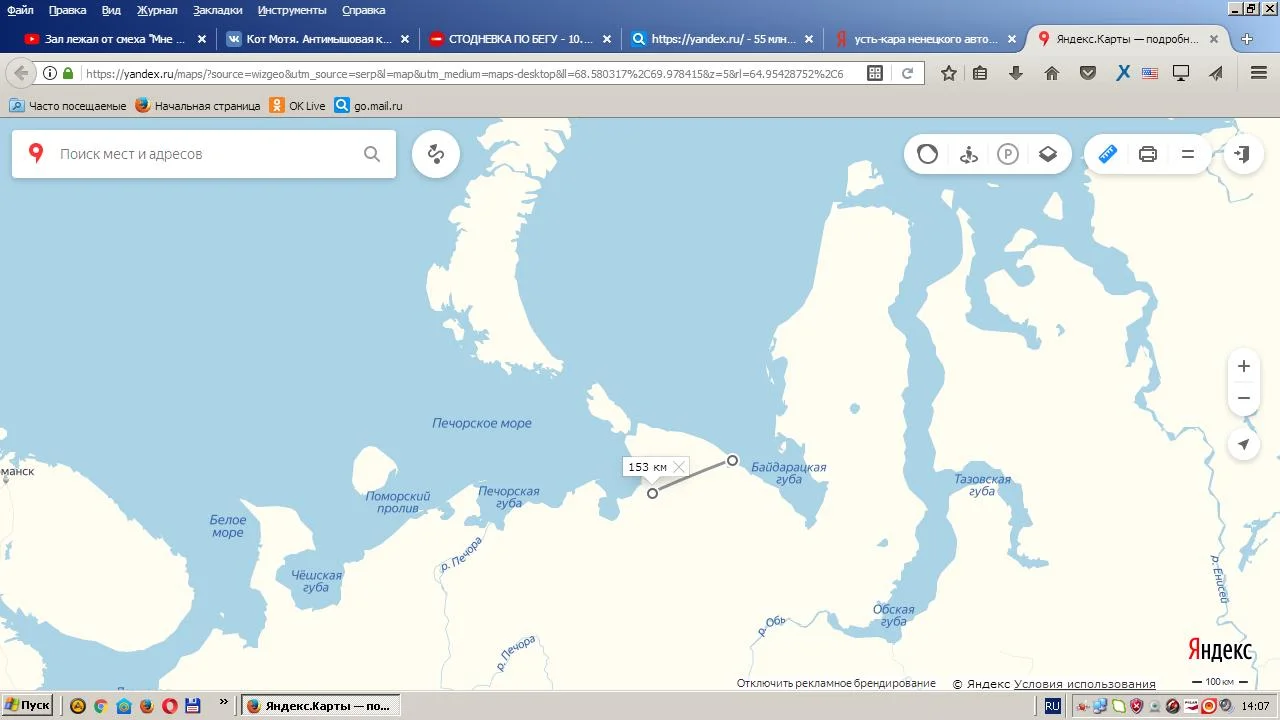This screenshot has height=720, width=1280.
Task: Click the blue X extension icon
Action: [x=1123, y=73]
